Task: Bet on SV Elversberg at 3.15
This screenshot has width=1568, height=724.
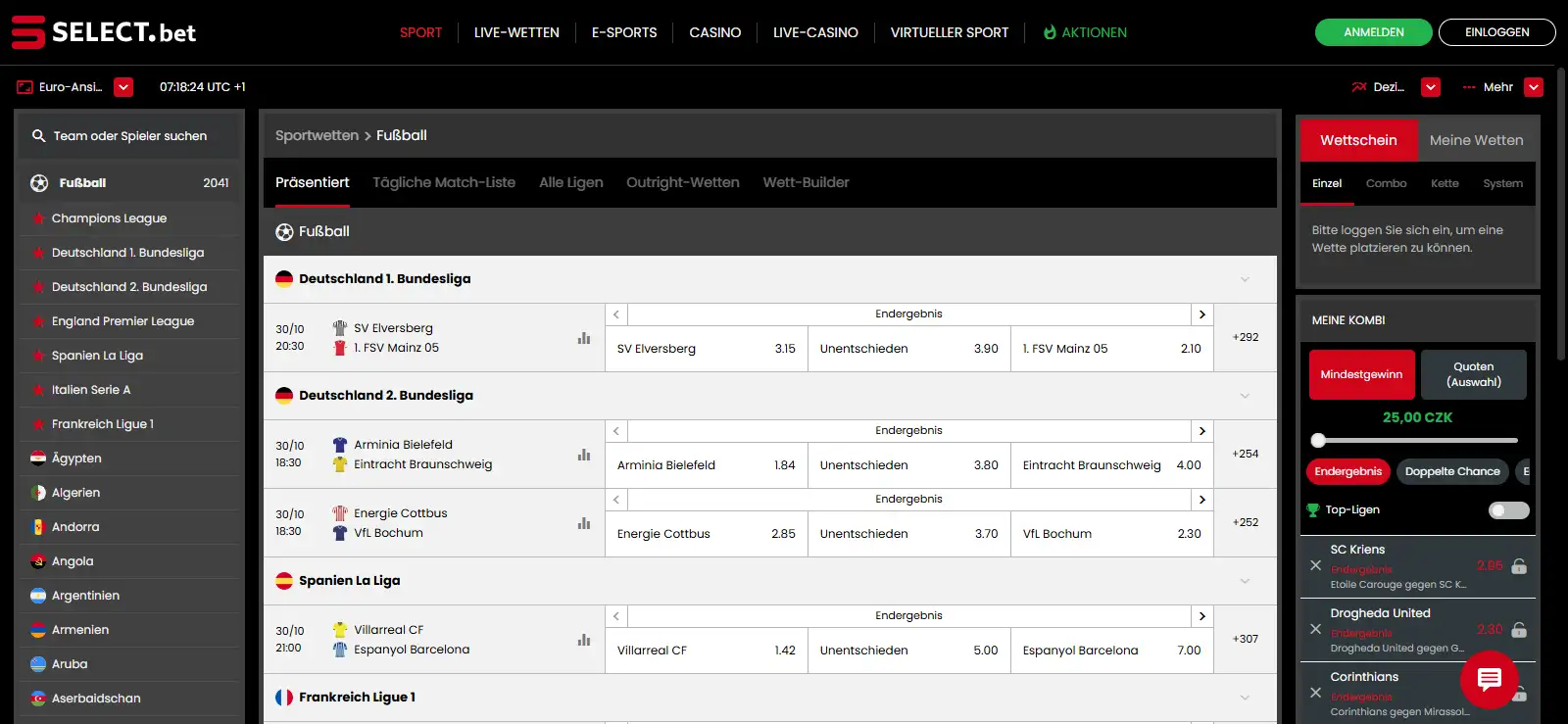Action: (x=707, y=349)
